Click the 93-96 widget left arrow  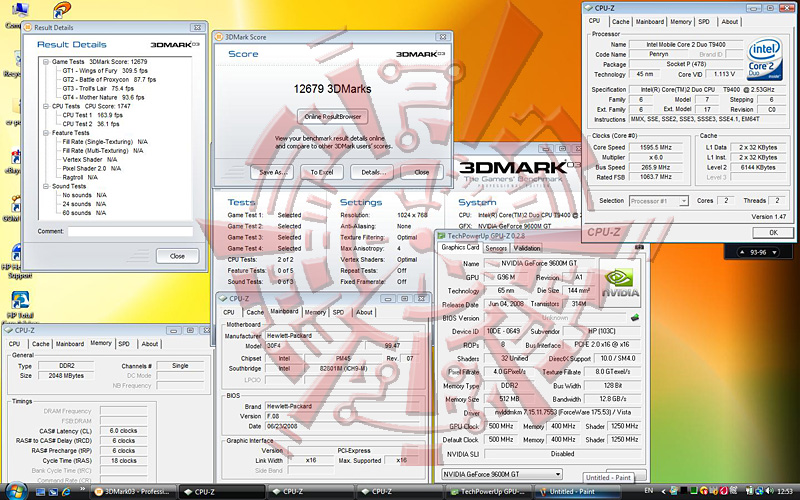(x=740, y=252)
